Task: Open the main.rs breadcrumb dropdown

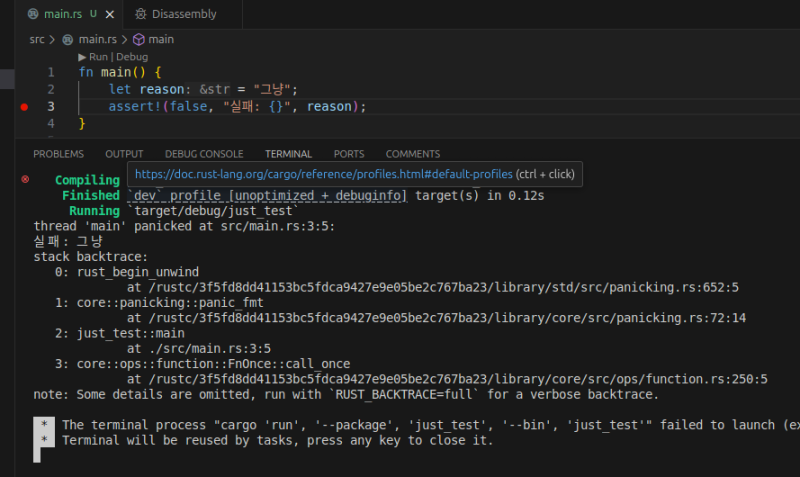Action: 98,39
